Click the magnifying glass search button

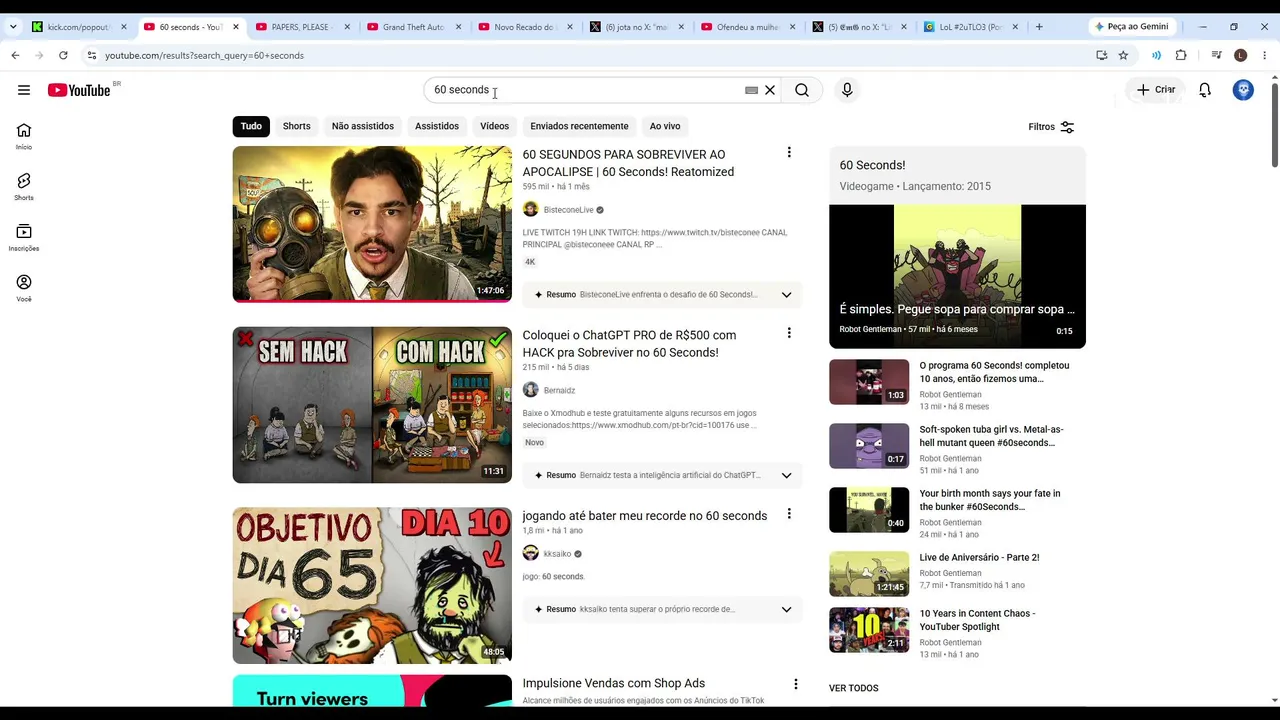click(x=802, y=90)
